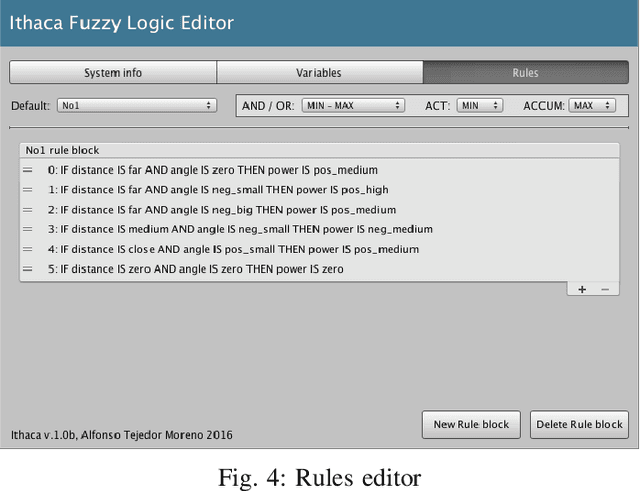Open the Default rule block dropdown

(136, 105)
